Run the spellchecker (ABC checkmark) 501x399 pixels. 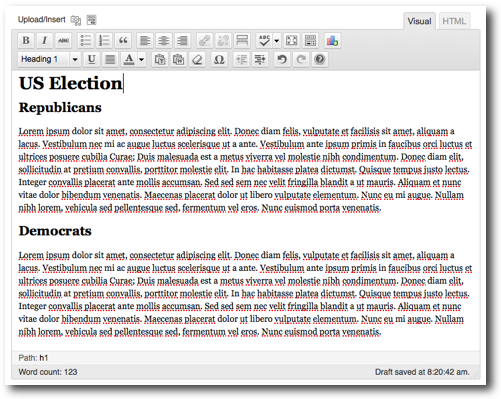pos(264,41)
